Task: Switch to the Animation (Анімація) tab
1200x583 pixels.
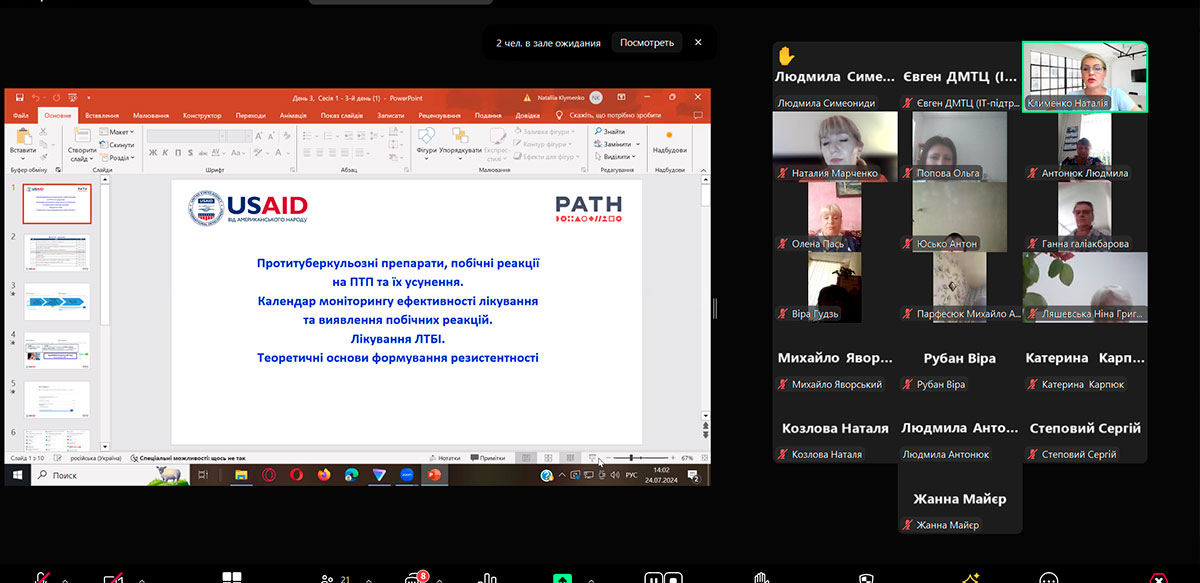Action: (293, 115)
